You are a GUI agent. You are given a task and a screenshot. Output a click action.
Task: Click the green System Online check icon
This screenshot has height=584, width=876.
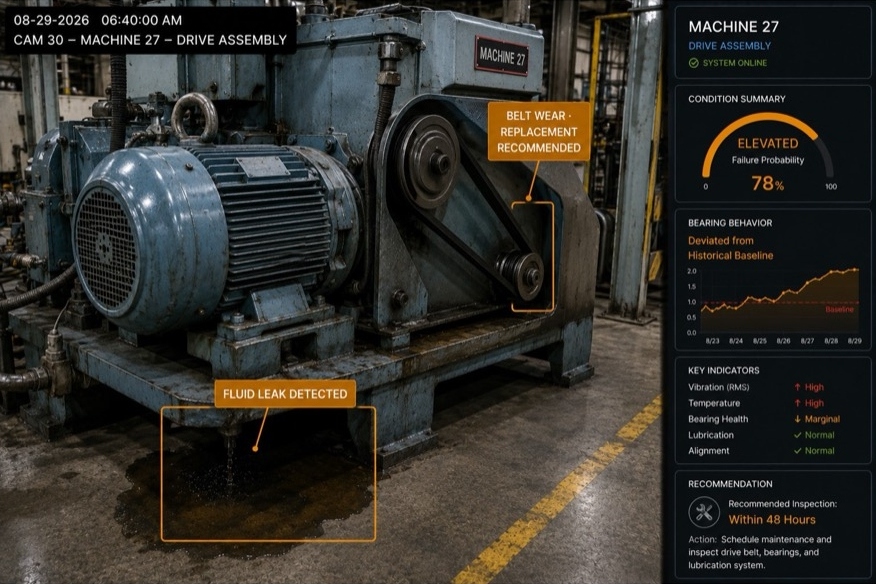[693, 63]
